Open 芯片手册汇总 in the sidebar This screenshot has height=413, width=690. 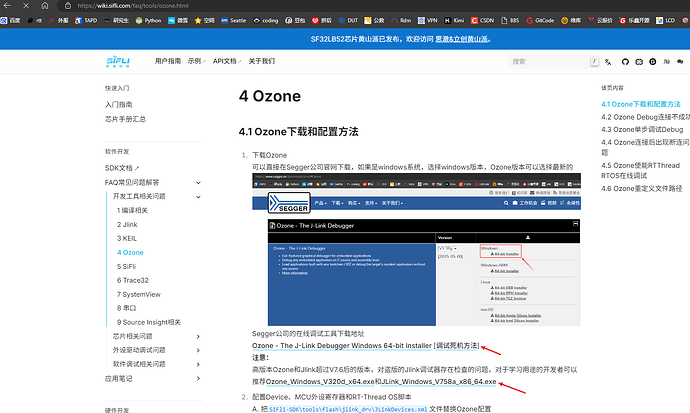125,119
